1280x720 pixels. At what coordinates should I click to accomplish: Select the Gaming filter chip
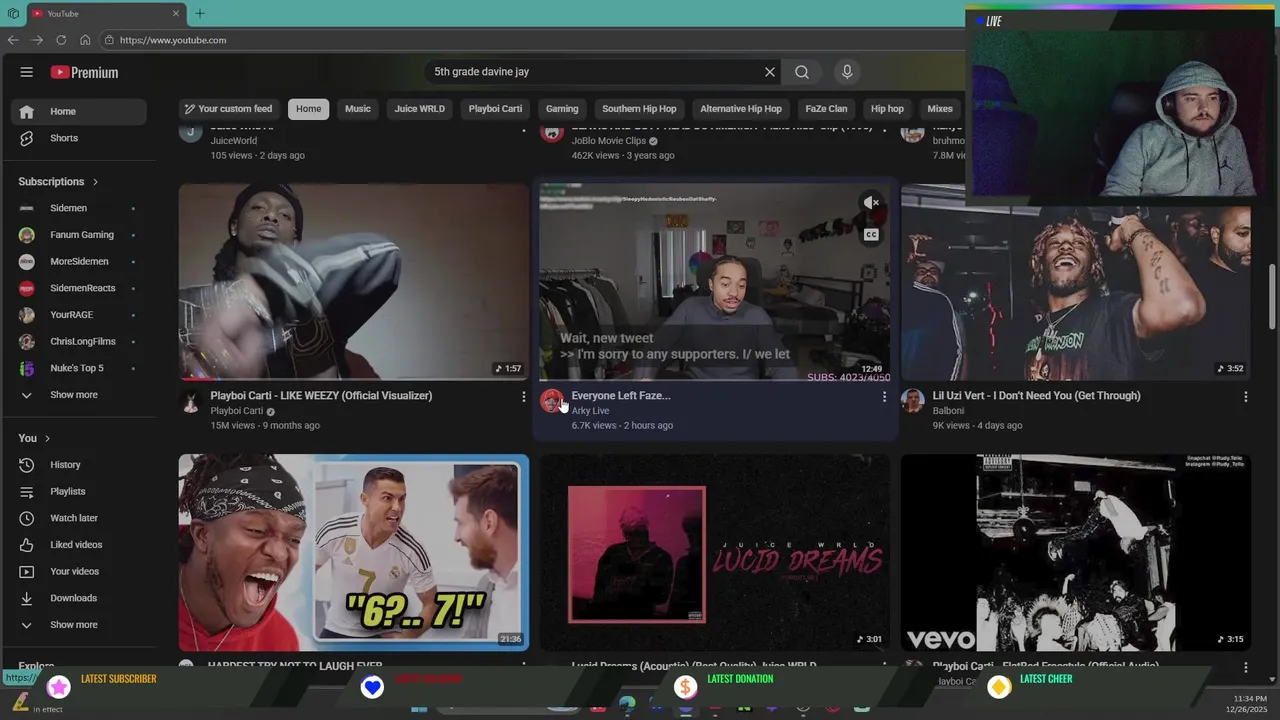(x=562, y=109)
